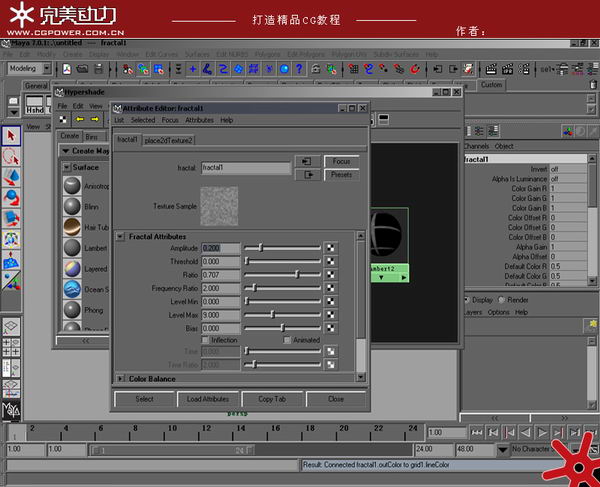Switch to the place2dTexture2 tab
The image size is (600, 487).
point(168,140)
